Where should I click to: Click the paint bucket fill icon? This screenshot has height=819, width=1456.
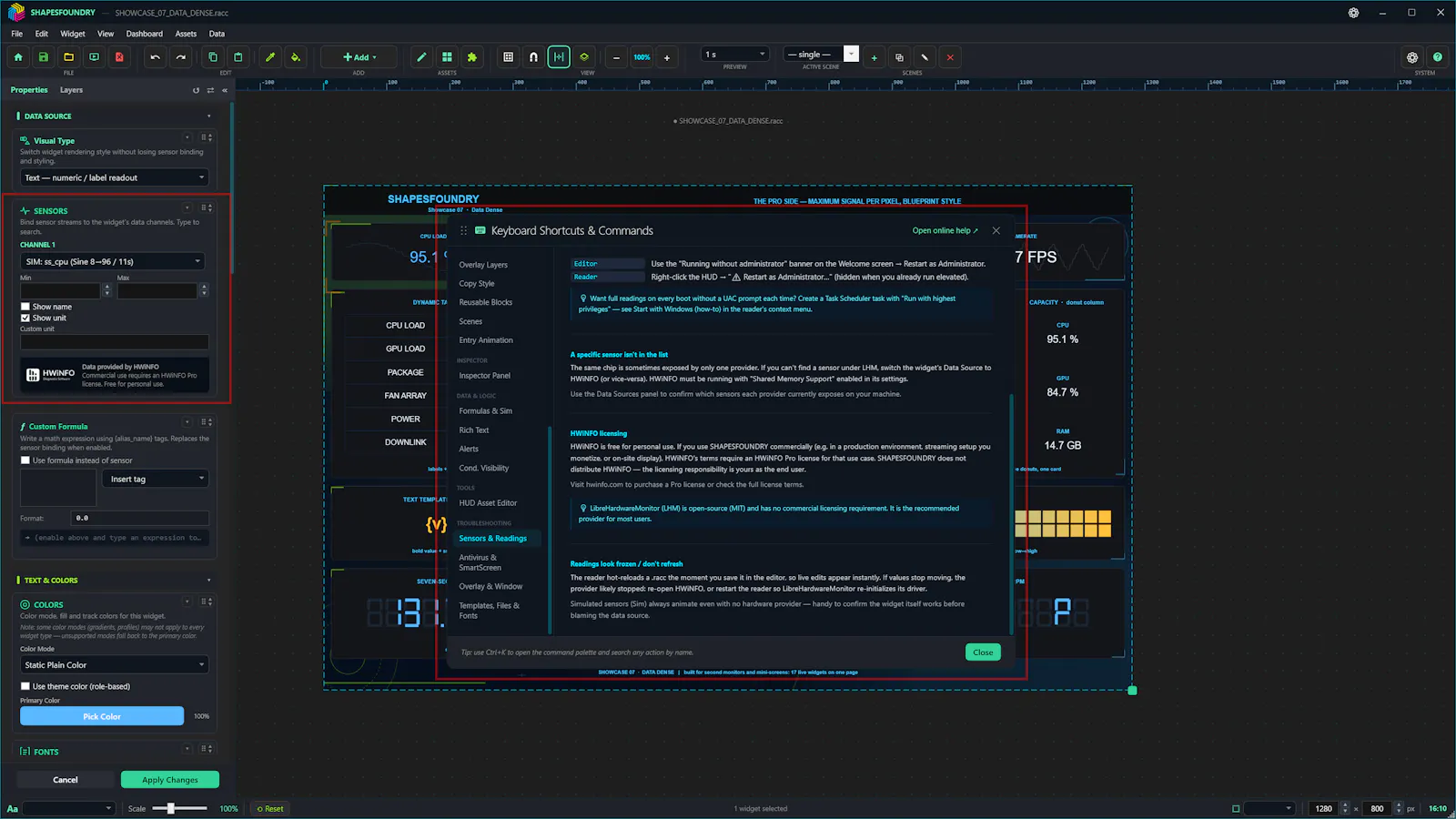click(295, 57)
